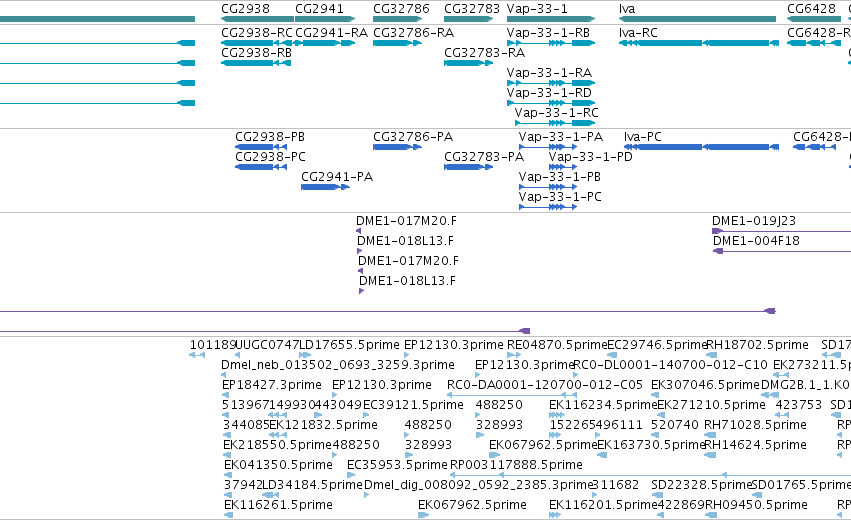Select the EK121832.5prime EST
The height and width of the screenshot is (520, 851).
pos(278,436)
